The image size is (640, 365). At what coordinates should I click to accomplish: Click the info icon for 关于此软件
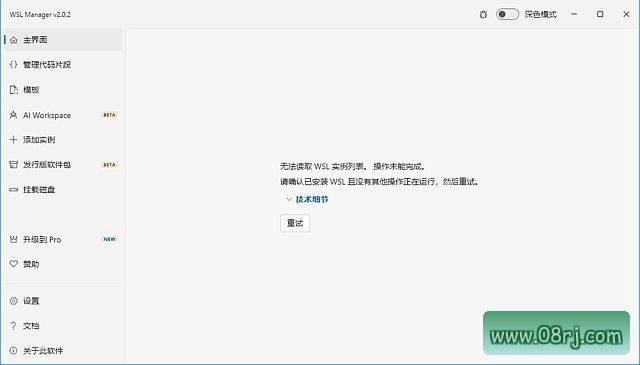pyautogui.click(x=13, y=351)
